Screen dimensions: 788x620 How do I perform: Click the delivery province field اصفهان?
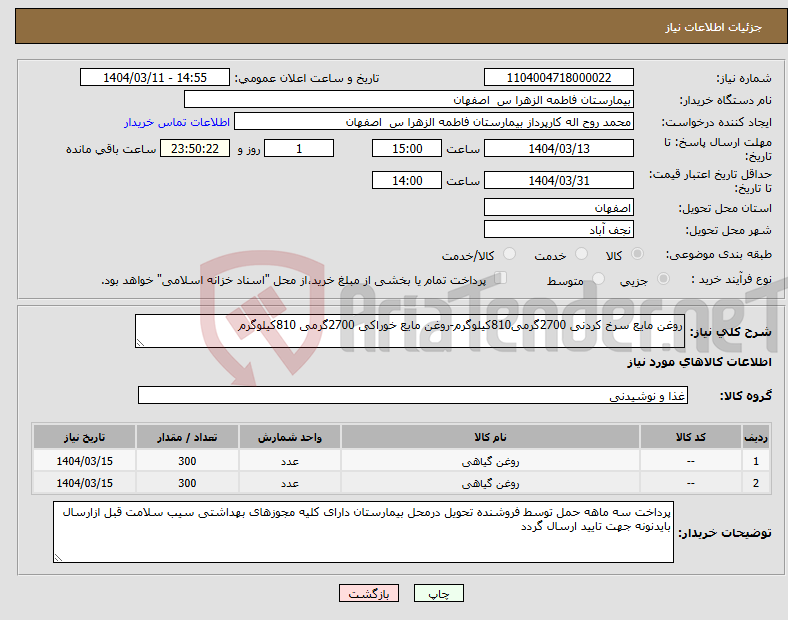point(558,208)
